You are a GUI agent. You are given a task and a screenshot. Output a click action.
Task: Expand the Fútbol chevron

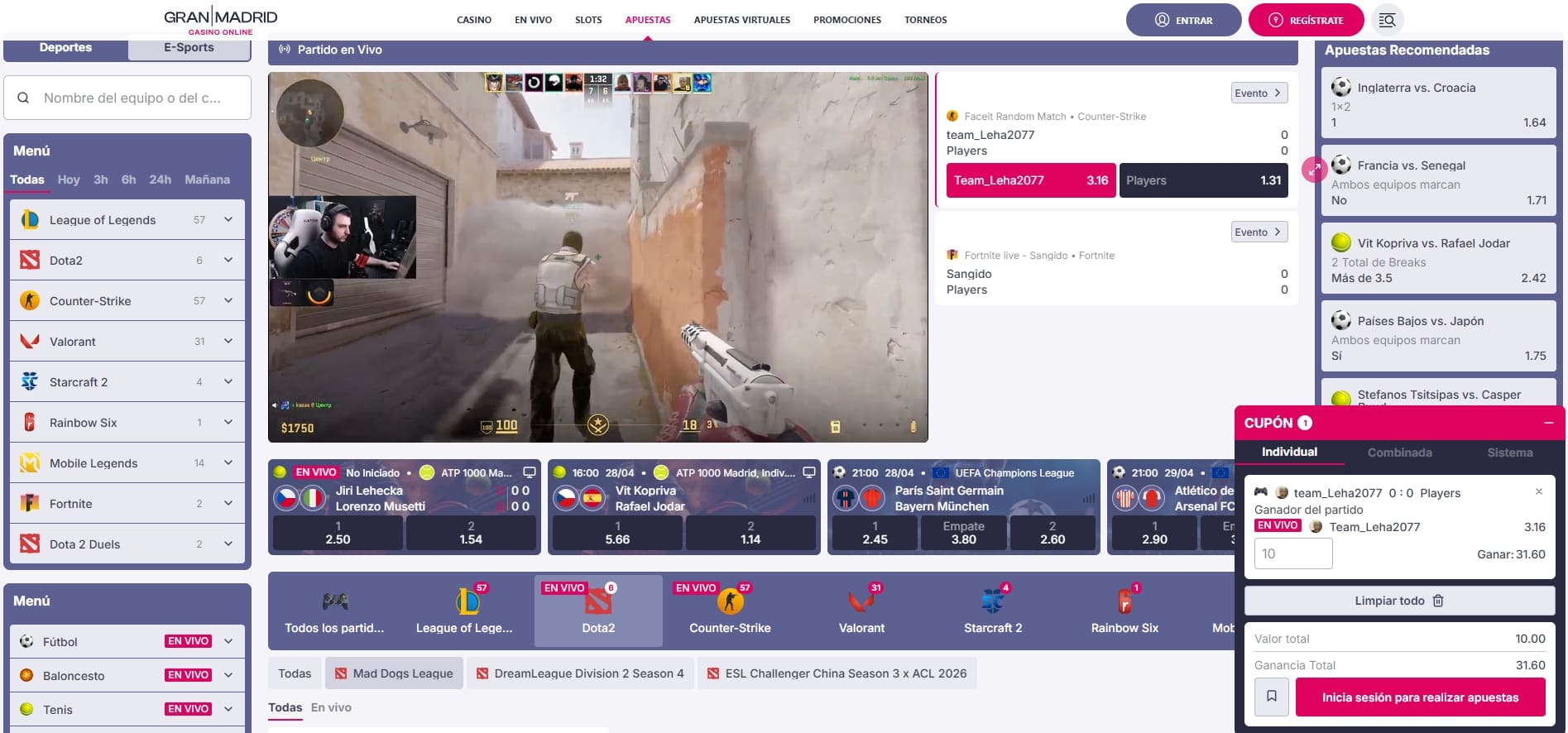pos(228,641)
